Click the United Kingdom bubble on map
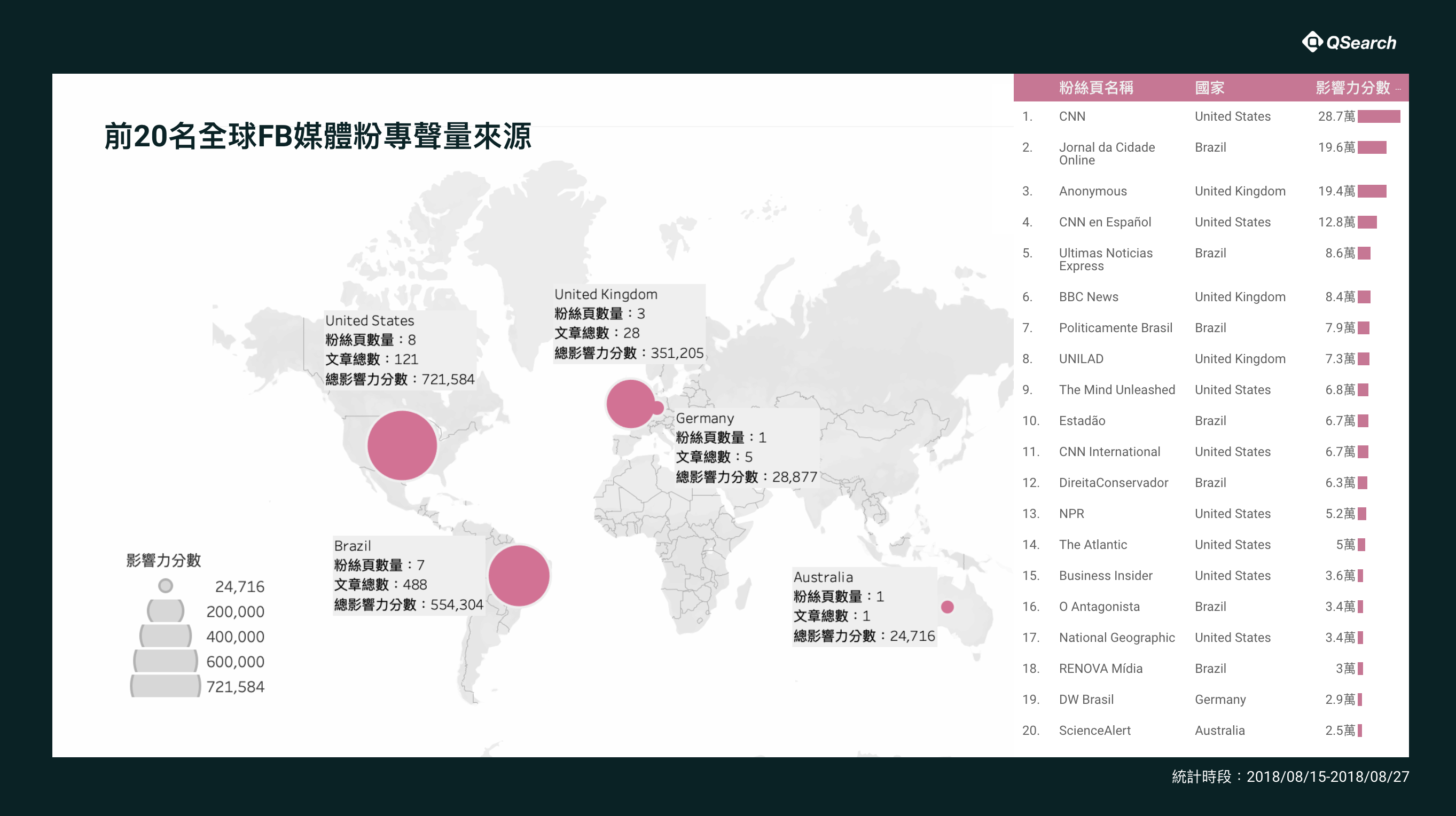The width and height of the screenshot is (1456, 816). point(629,404)
